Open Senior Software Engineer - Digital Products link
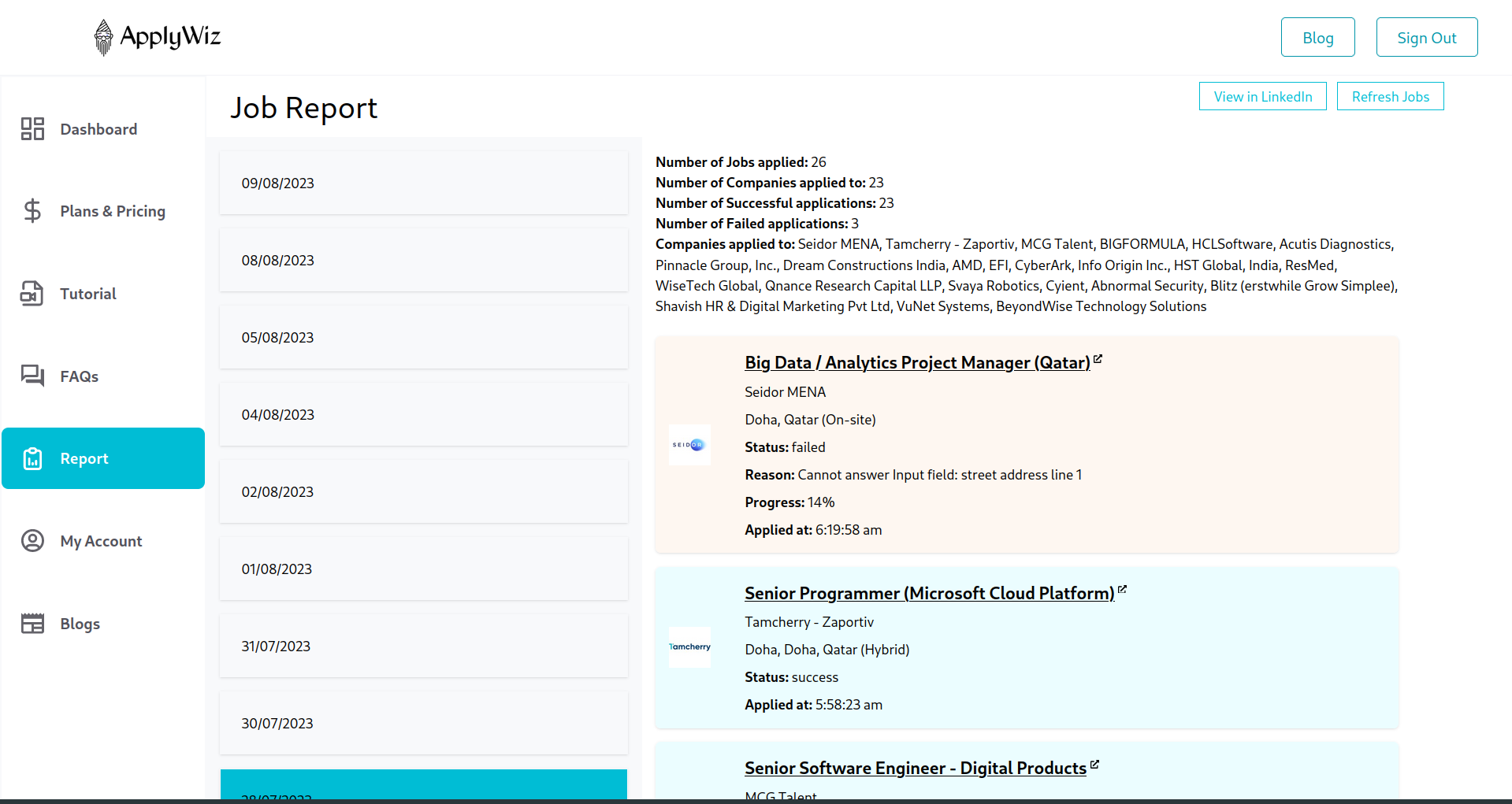1512x804 pixels. click(916, 768)
